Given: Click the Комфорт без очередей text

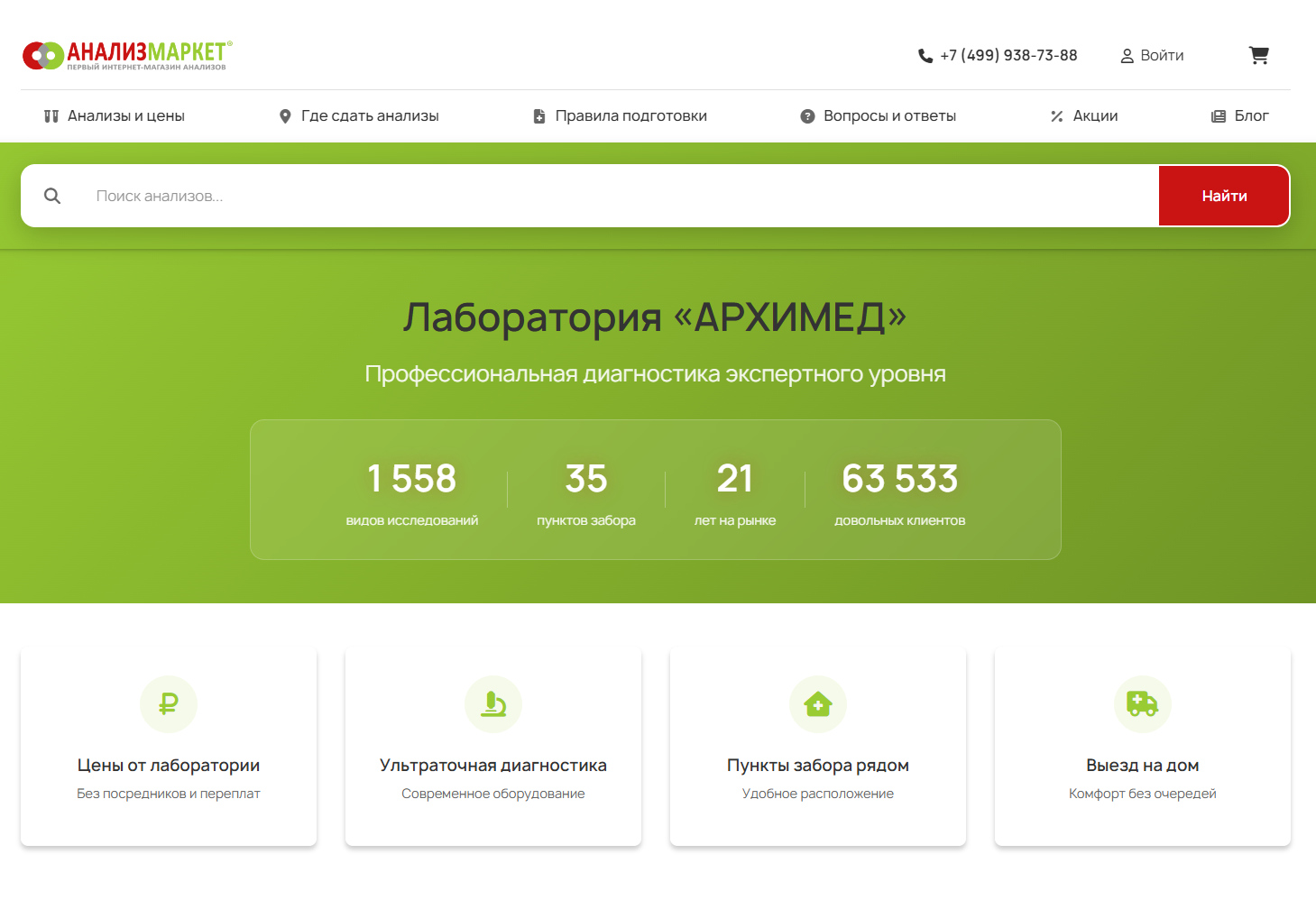Looking at the screenshot, I should click(x=1143, y=794).
